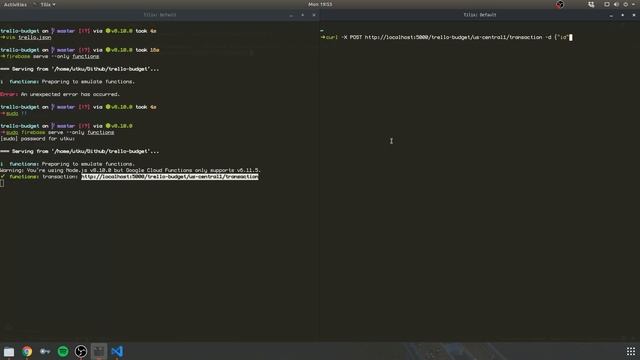Focus the right Tilix window title bar
The width and height of the screenshot is (640, 360).
coord(480,15)
